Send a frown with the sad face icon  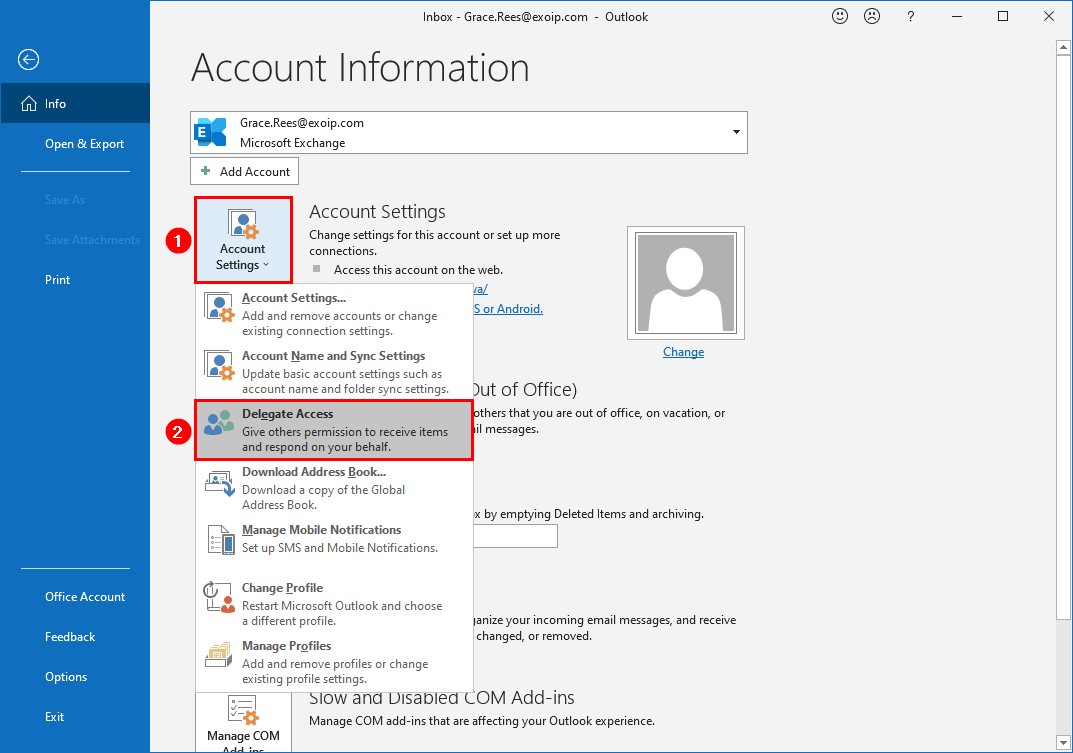click(872, 16)
